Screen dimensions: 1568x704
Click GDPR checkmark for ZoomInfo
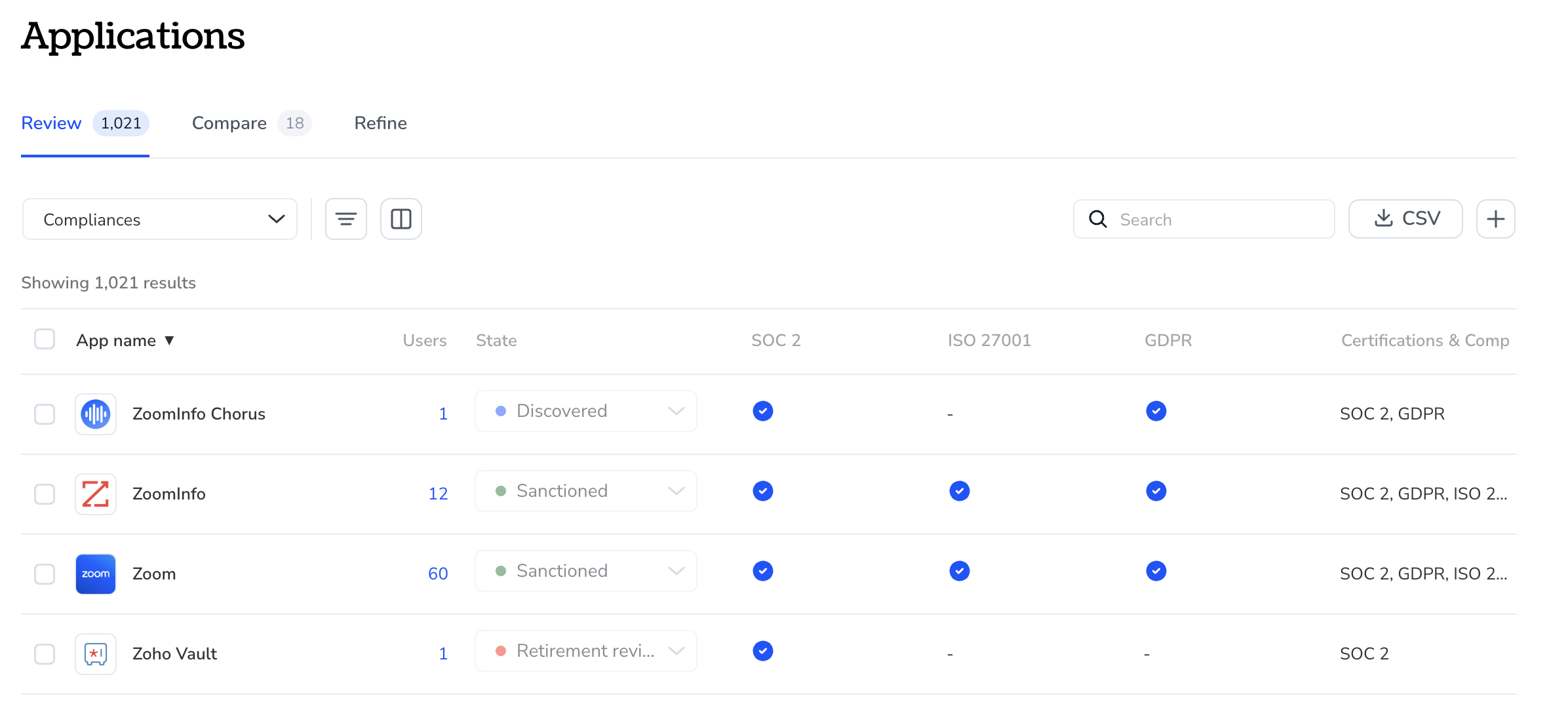1156,491
